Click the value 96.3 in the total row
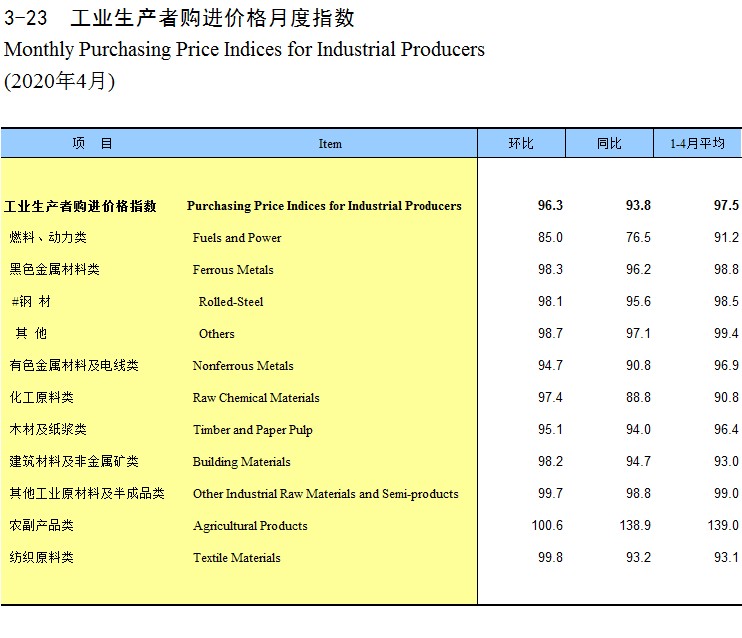742x638 pixels. click(x=550, y=205)
